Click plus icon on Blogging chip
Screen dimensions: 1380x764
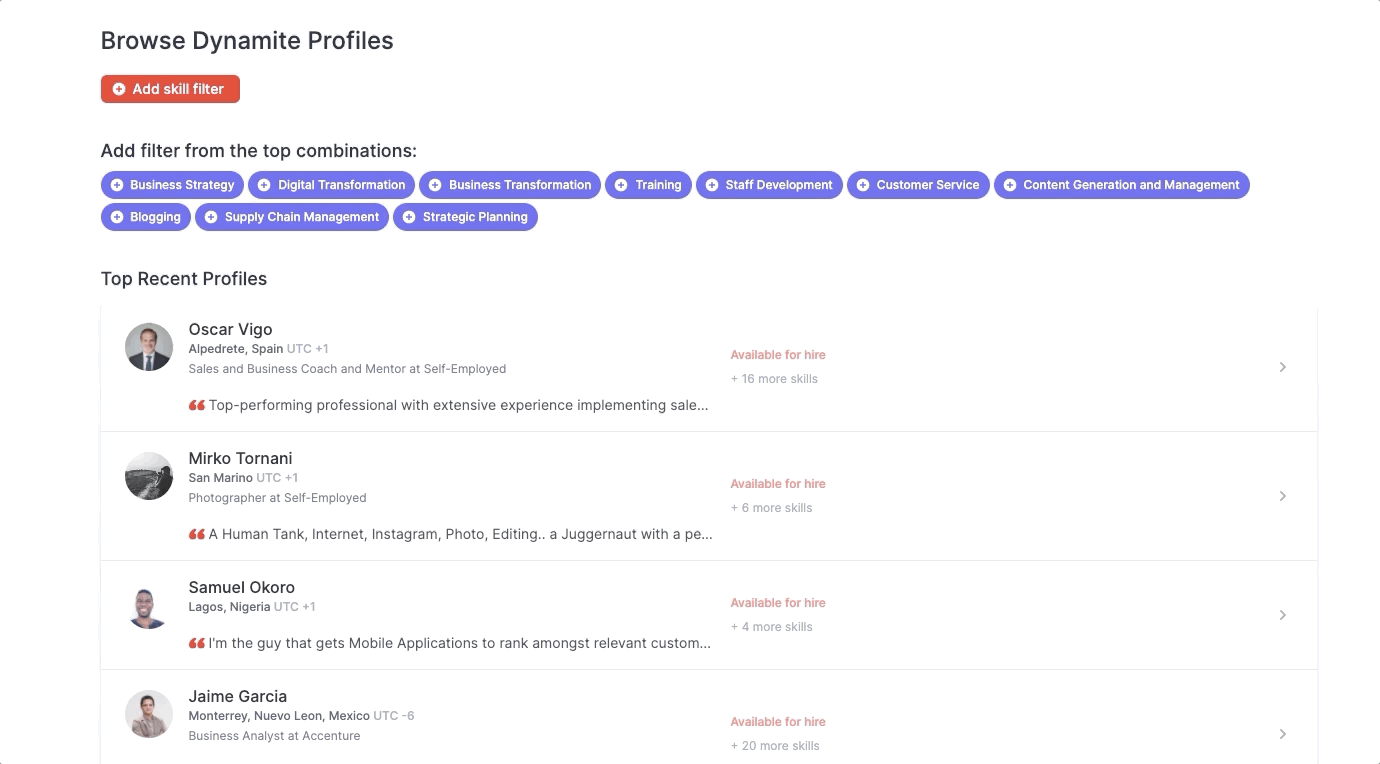point(117,217)
